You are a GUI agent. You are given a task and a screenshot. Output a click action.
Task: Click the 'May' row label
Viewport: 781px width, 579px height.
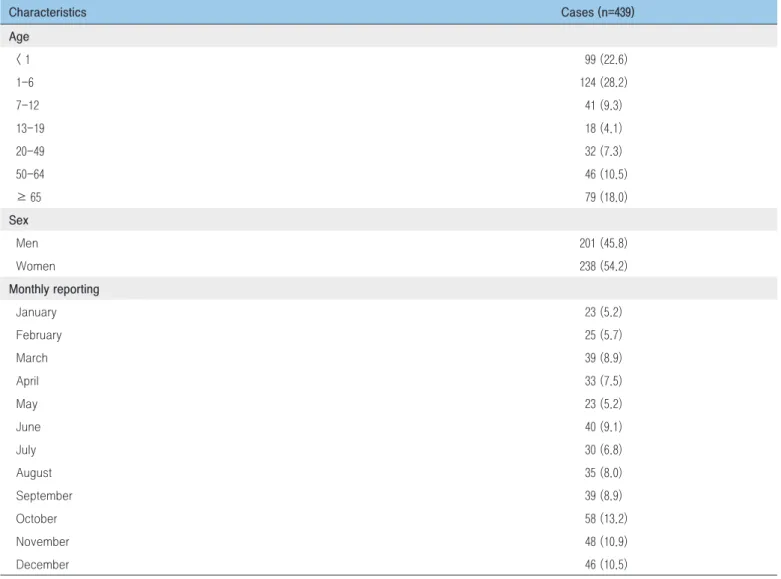tap(26, 404)
